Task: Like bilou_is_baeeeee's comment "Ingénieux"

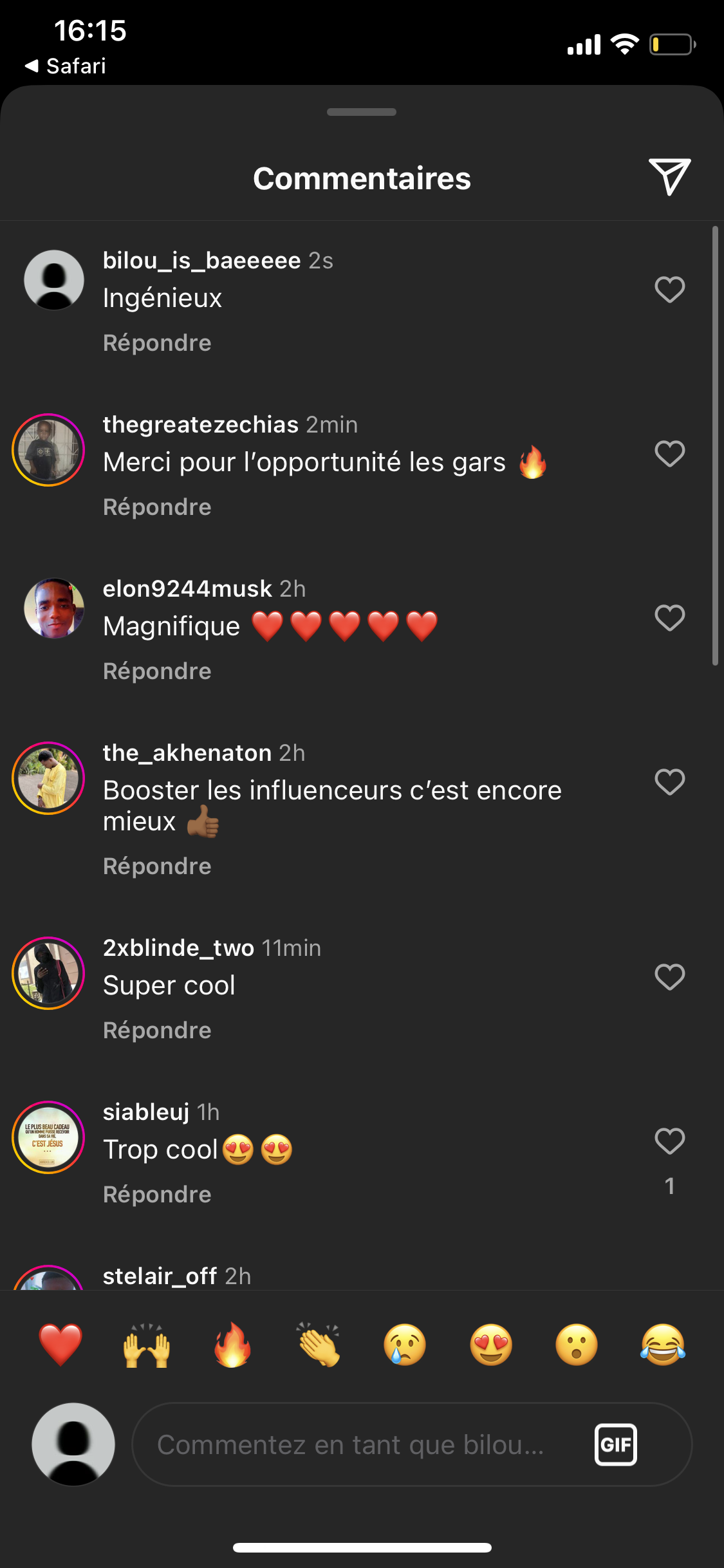Action: coord(669,290)
